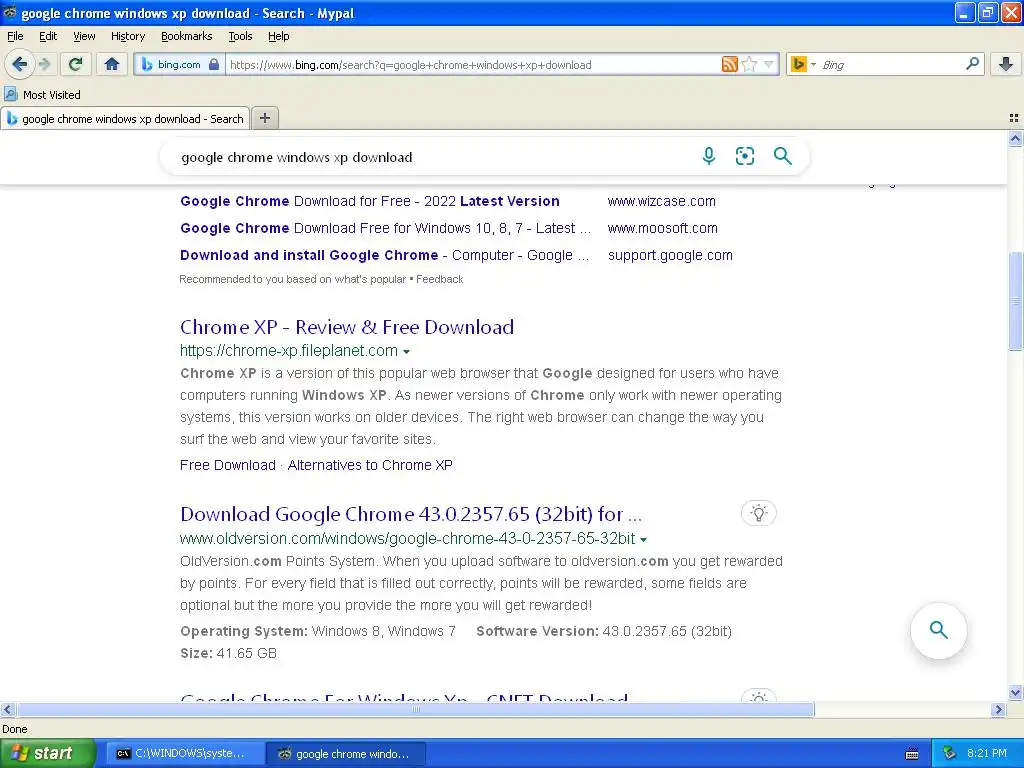Open the URL history dropdown arrow

click(x=769, y=64)
